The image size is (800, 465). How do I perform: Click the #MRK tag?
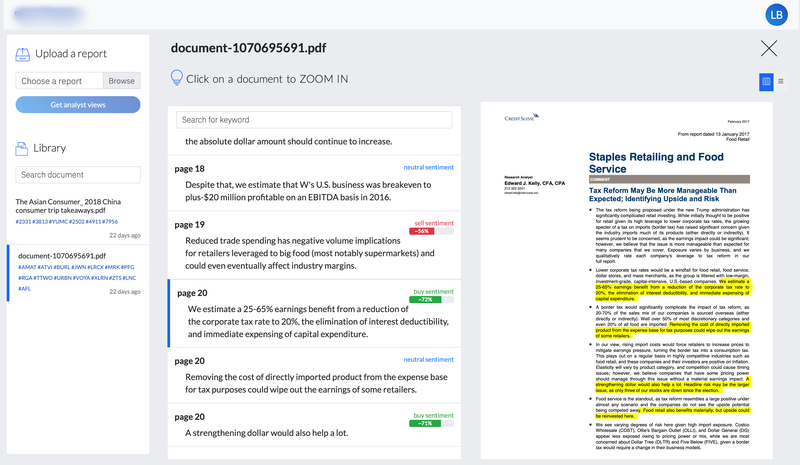pyautogui.click(x=112, y=267)
